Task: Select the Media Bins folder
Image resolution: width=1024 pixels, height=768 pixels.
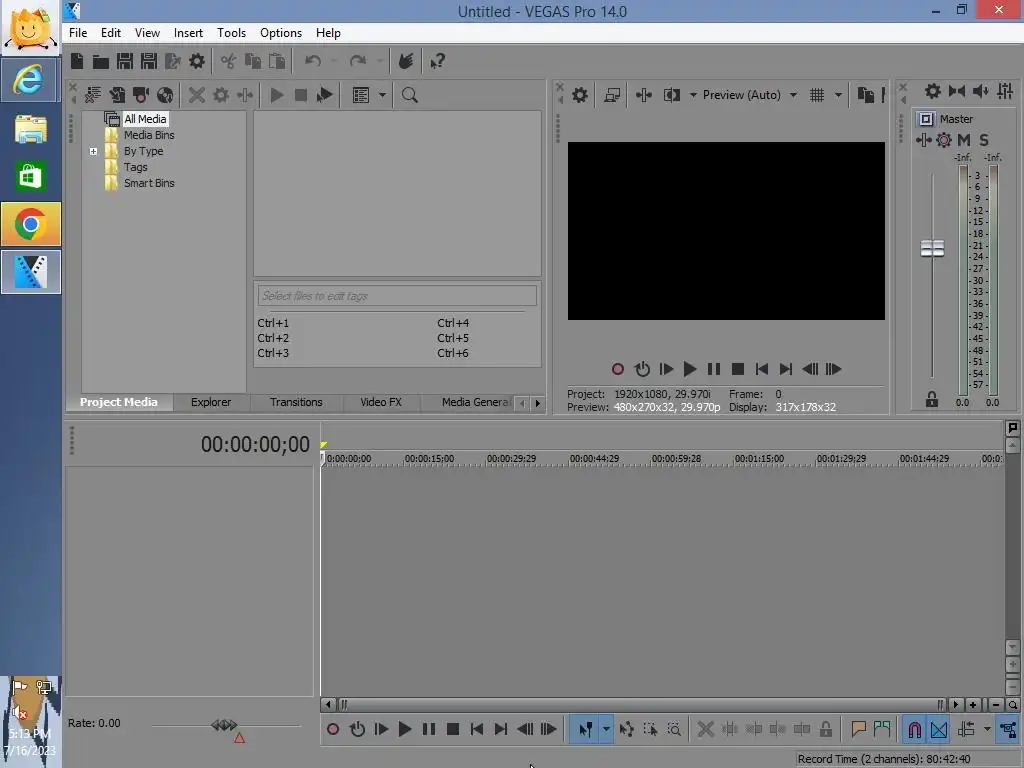Action: [149, 135]
